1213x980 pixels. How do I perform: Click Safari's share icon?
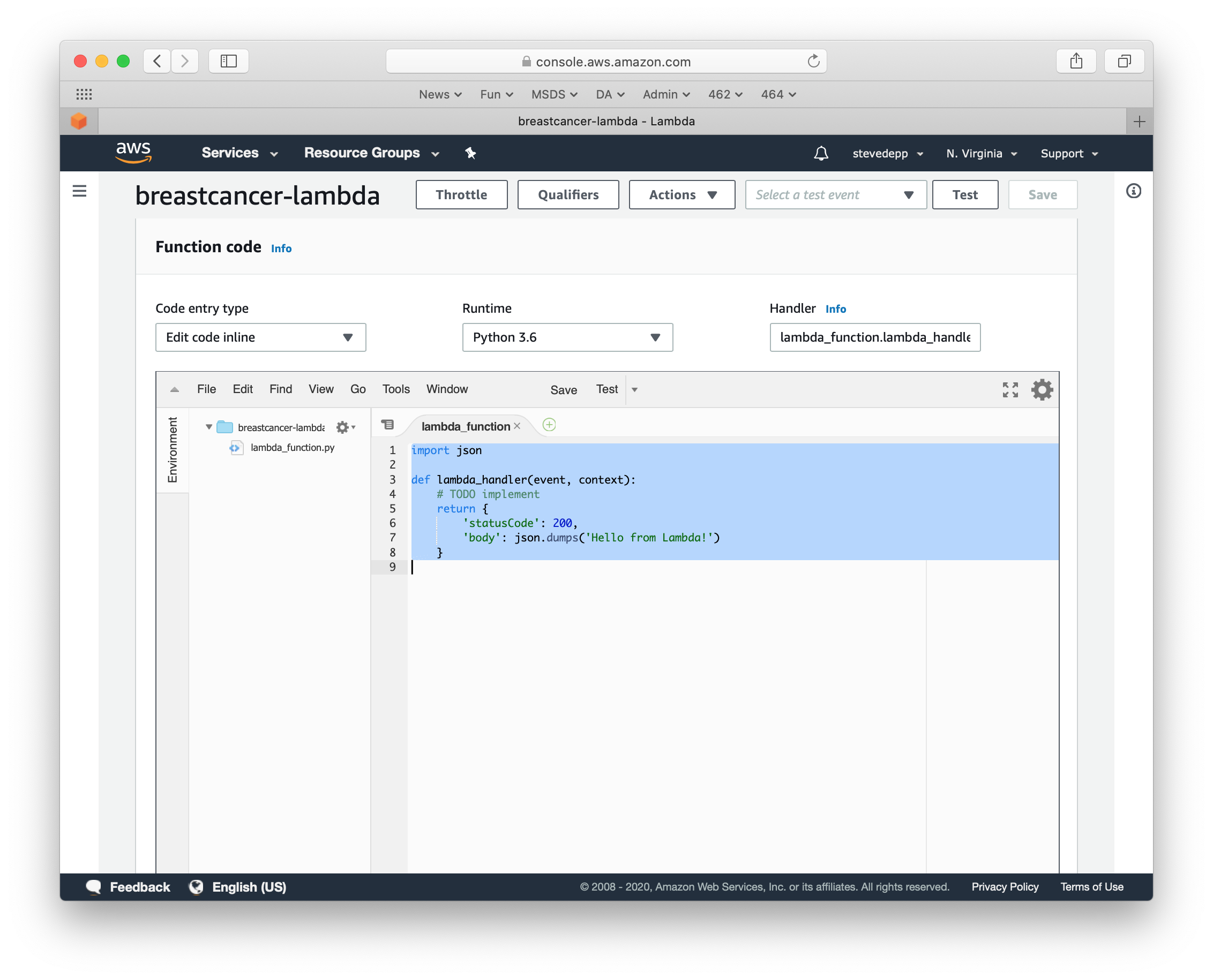pos(1076,61)
